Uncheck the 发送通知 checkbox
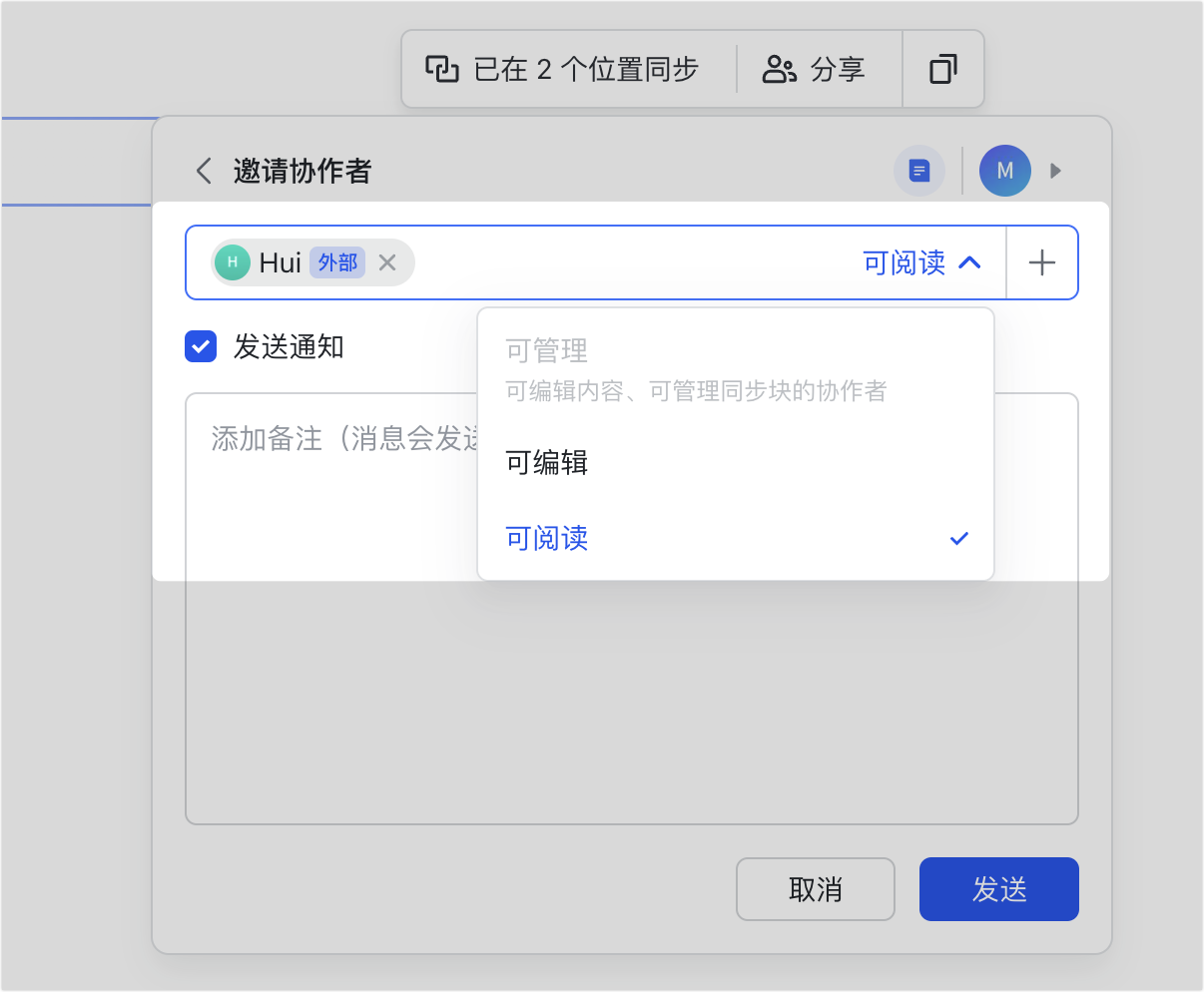The width and height of the screenshot is (1204, 992). 201,346
